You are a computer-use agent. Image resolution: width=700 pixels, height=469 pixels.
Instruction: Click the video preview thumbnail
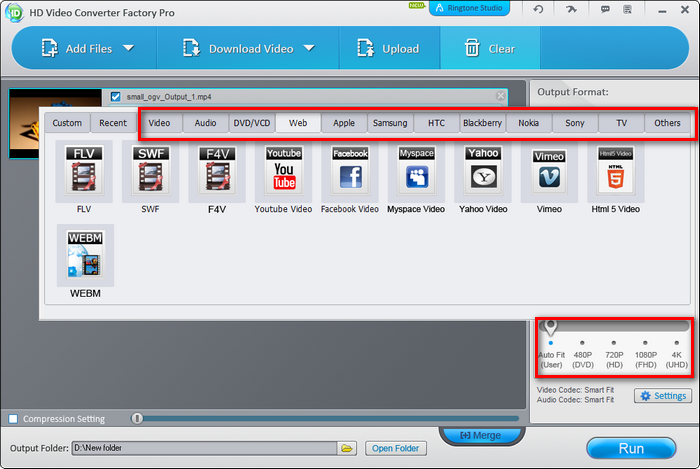[54, 123]
